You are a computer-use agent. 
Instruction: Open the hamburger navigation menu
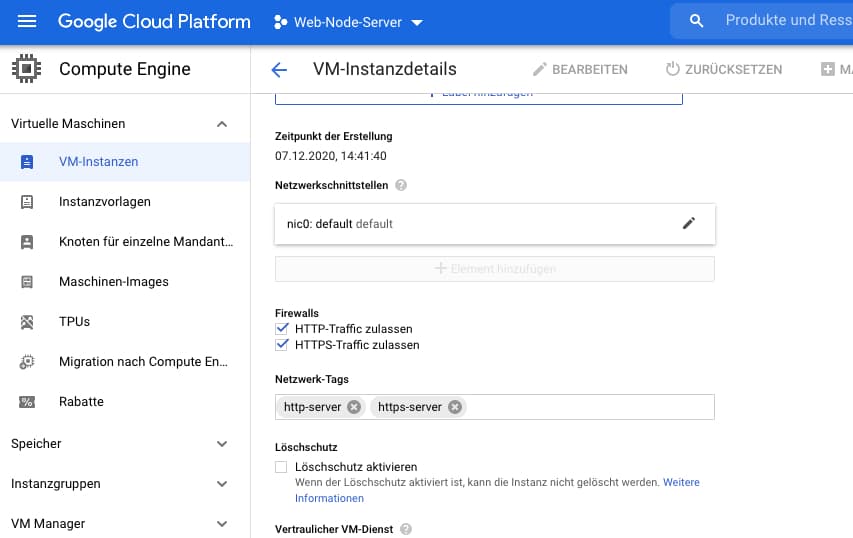click(x=27, y=21)
